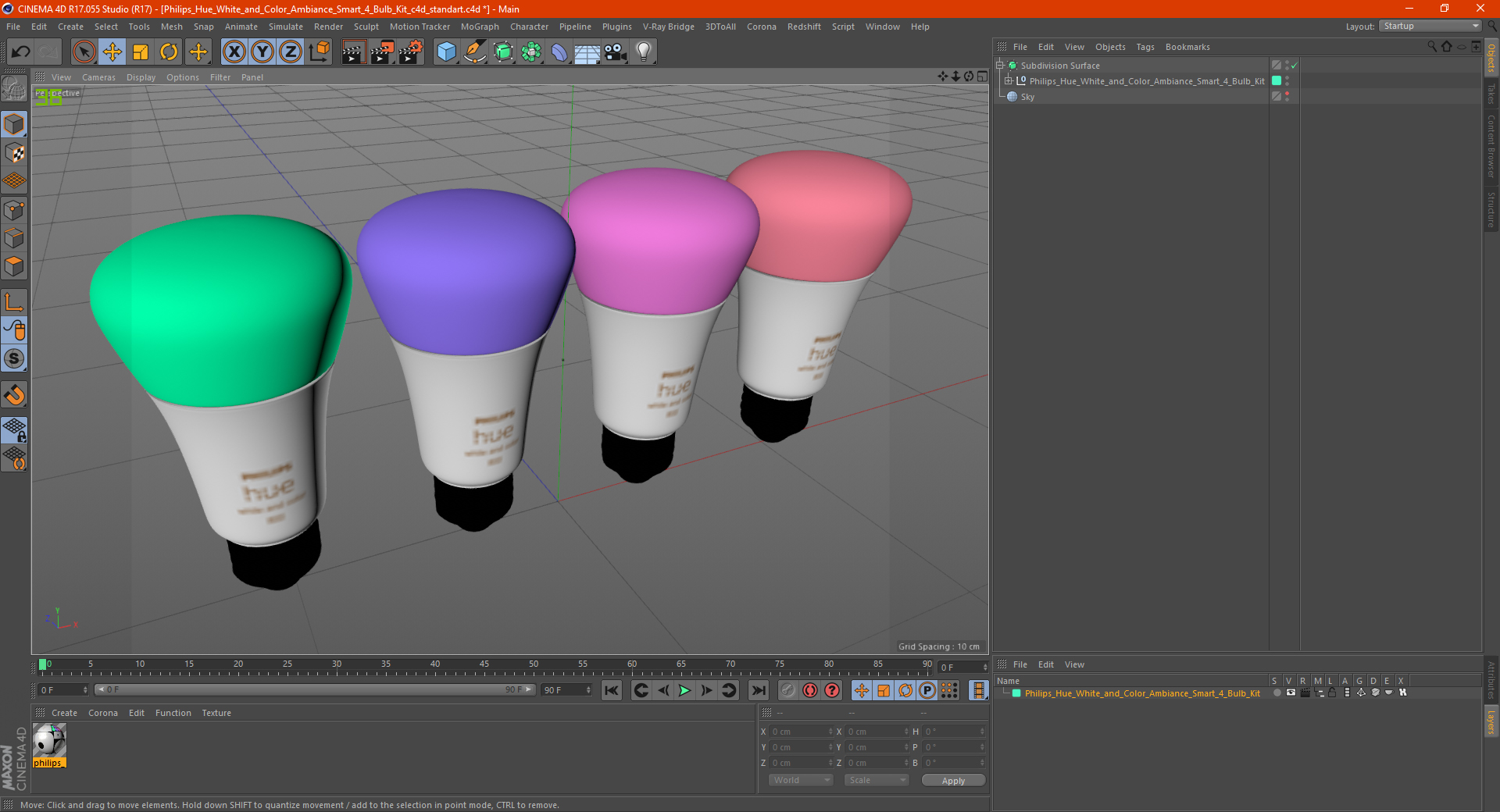
Task: Add a Light bulb object
Action: [644, 52]
